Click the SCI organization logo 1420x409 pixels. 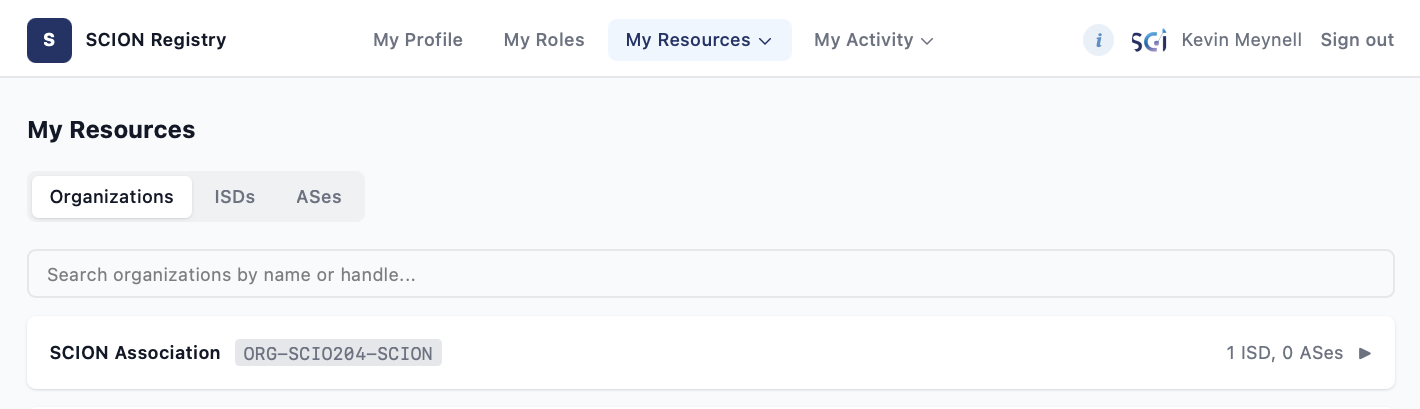click(1148, 41)
